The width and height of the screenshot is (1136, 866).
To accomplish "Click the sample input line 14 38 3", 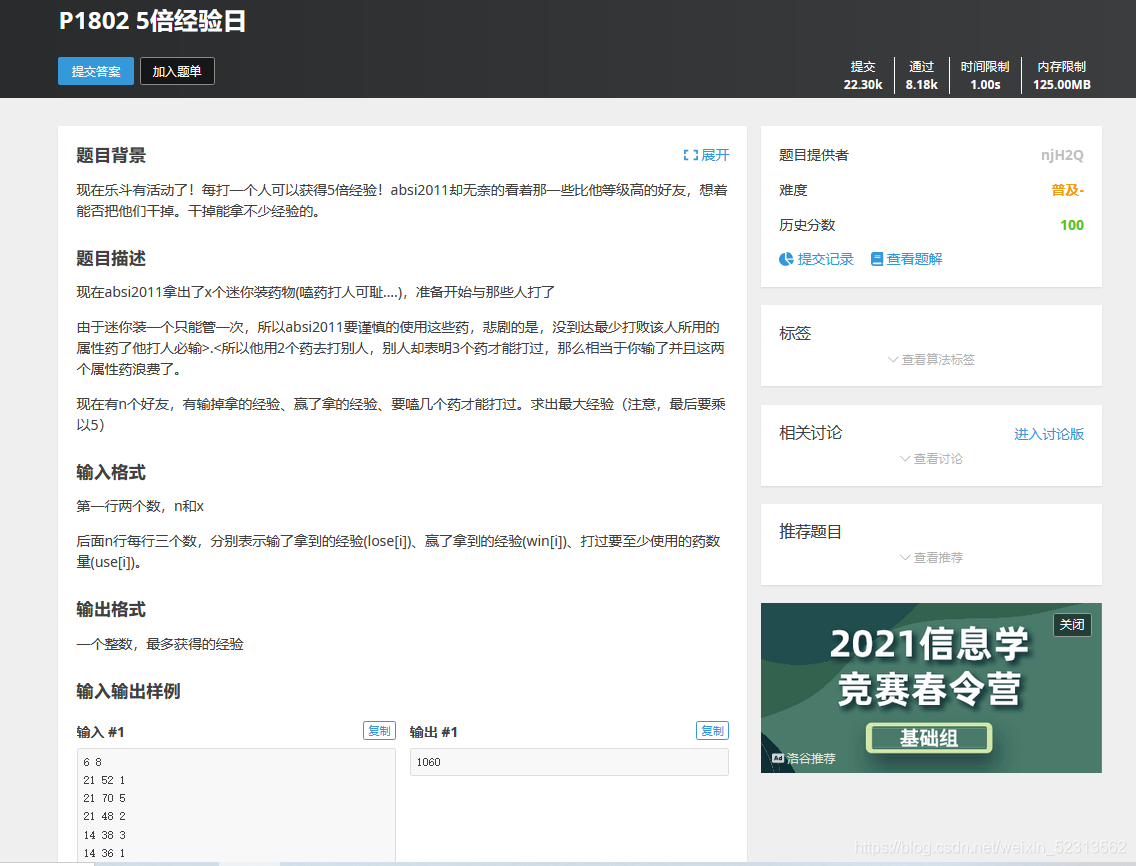I will pos(104,835).
